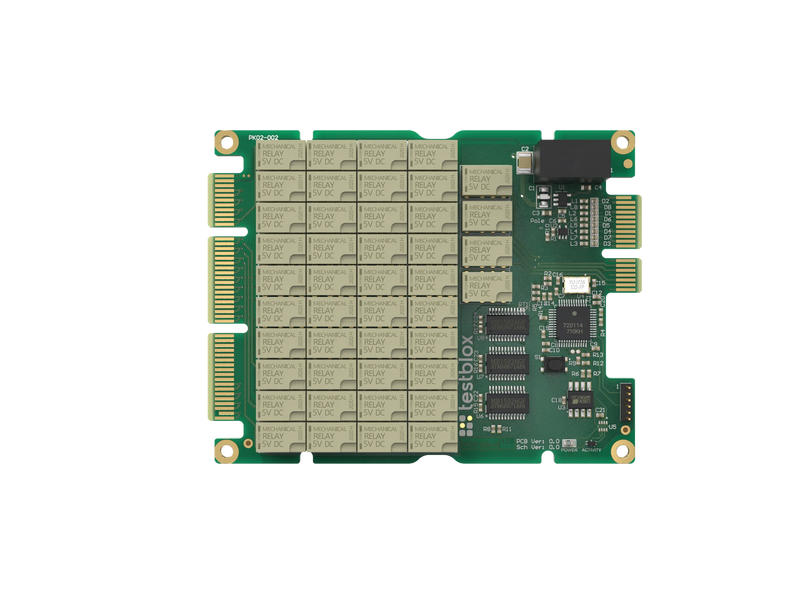
Task: Click the 720114 microcontroller chip
Action: [572, 323]
